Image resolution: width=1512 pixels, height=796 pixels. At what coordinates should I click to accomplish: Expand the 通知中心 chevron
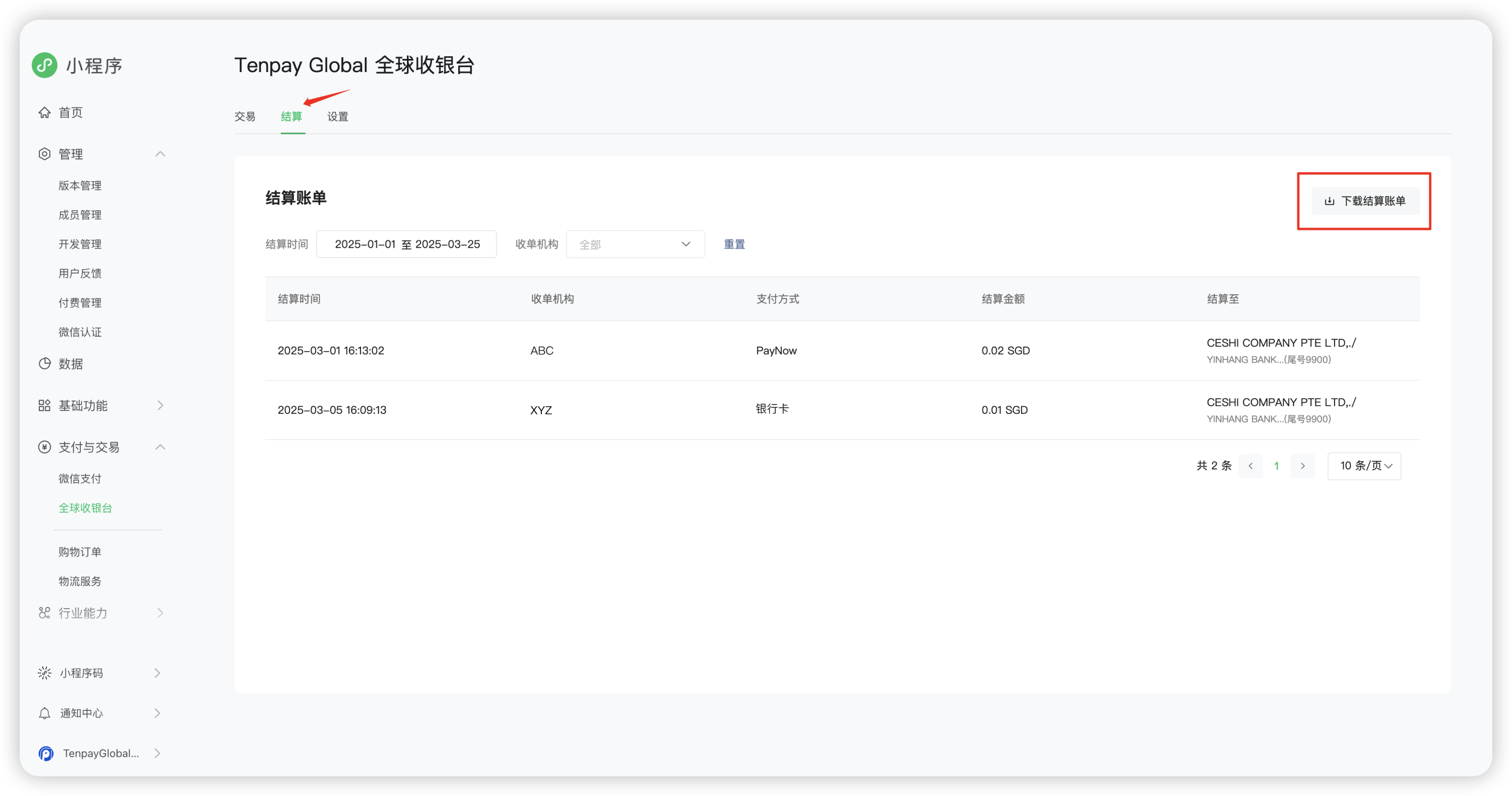click(157, 714)
